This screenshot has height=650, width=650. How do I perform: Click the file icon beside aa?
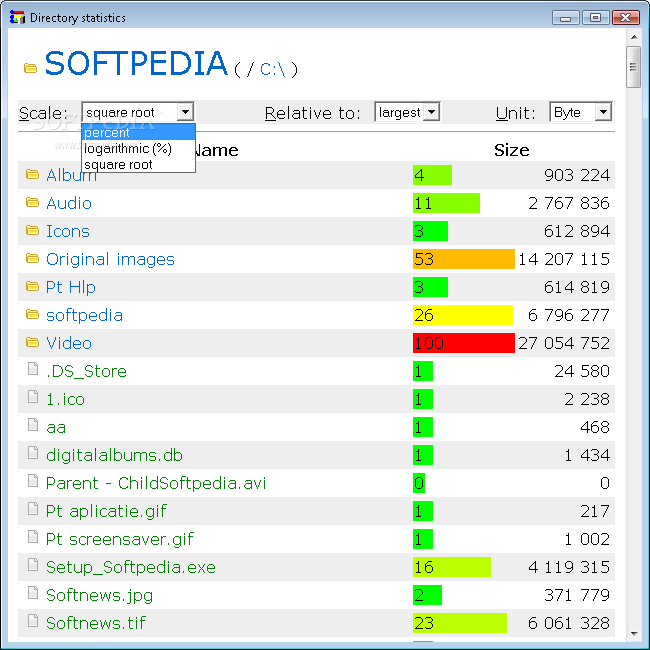[33, 424]
